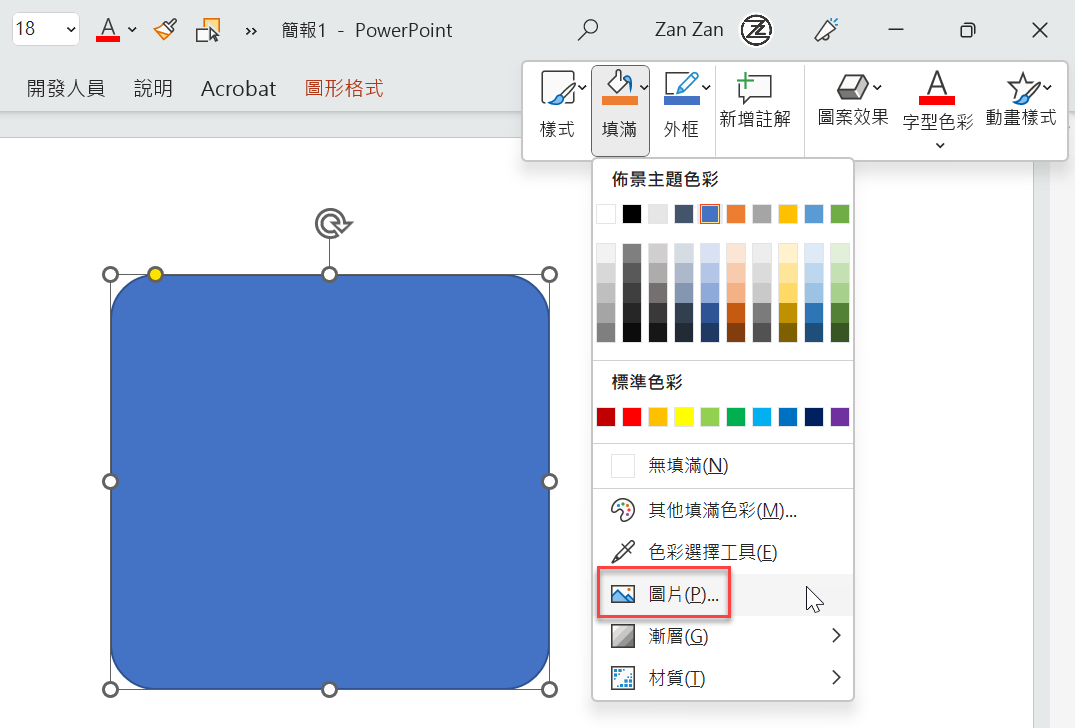Click the rotation handle above the shape
Image resolution: width=1075 pixels, height=728 pixels.
(x=333, y=224)
